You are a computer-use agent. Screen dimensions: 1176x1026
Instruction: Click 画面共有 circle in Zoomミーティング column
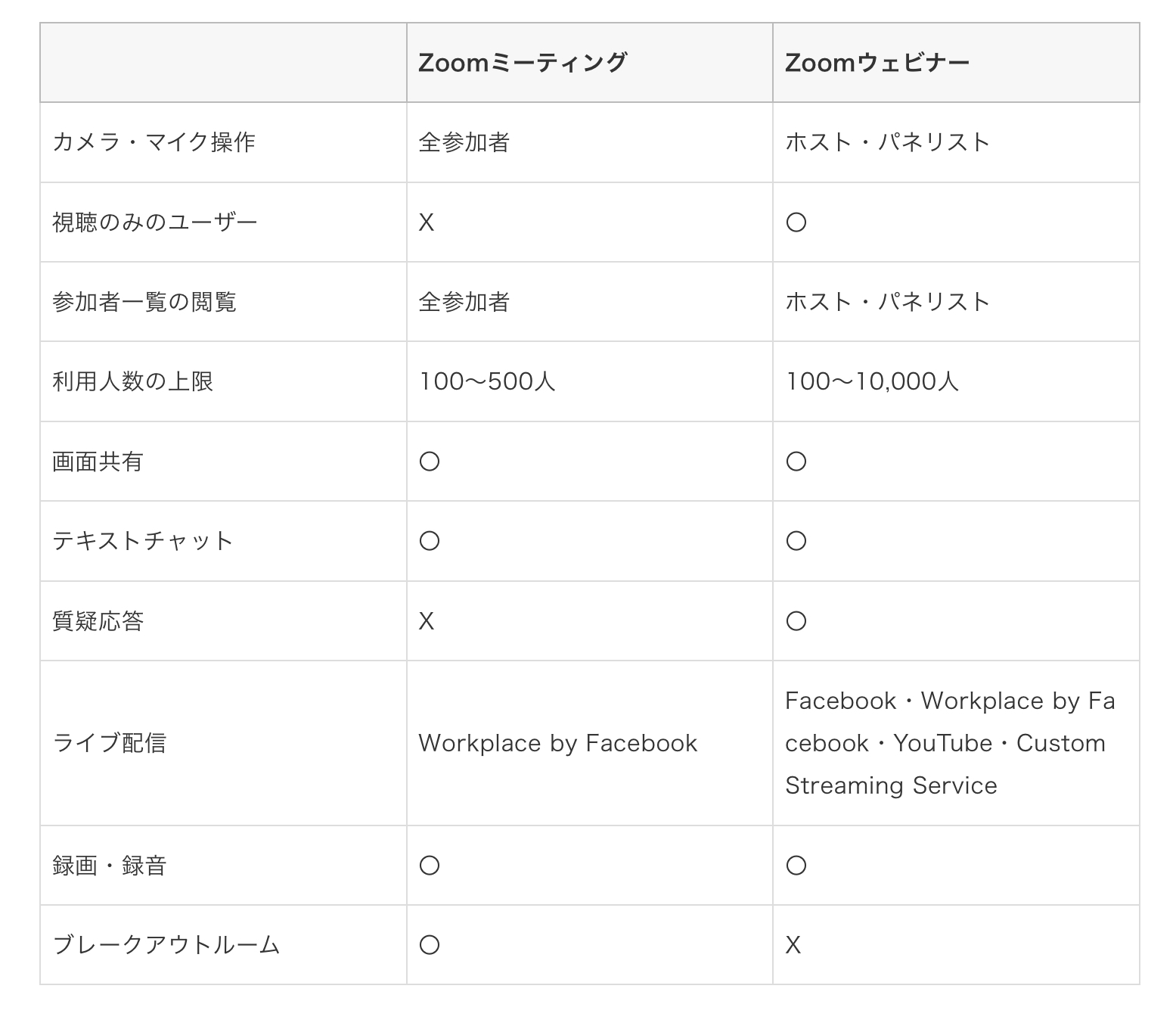[x=430, y=462]
